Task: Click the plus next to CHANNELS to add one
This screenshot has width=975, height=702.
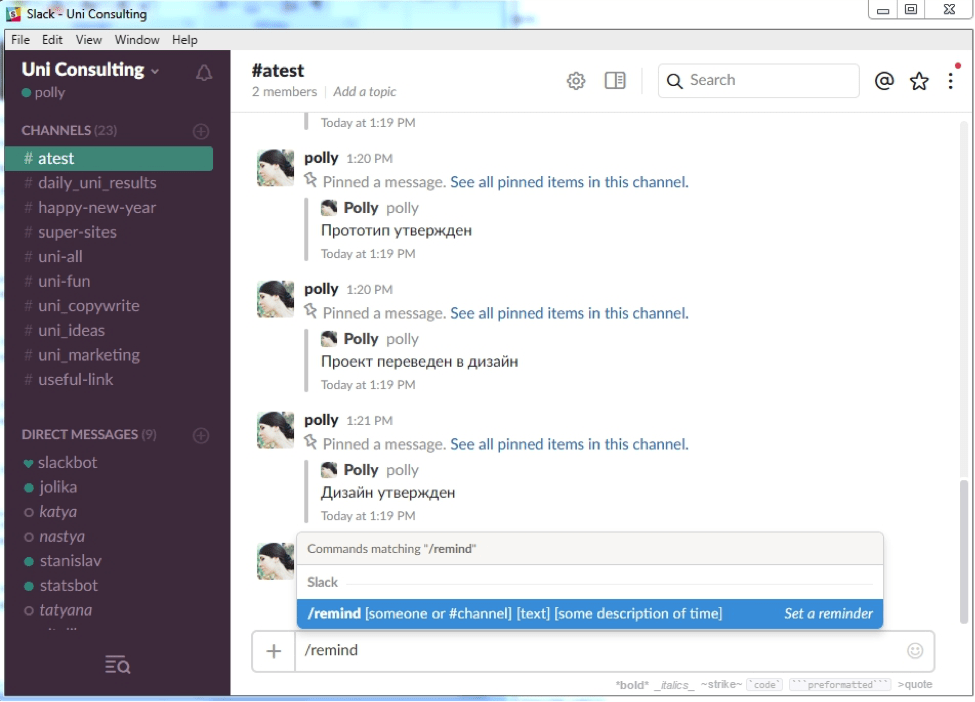Action: coord(200,130)
